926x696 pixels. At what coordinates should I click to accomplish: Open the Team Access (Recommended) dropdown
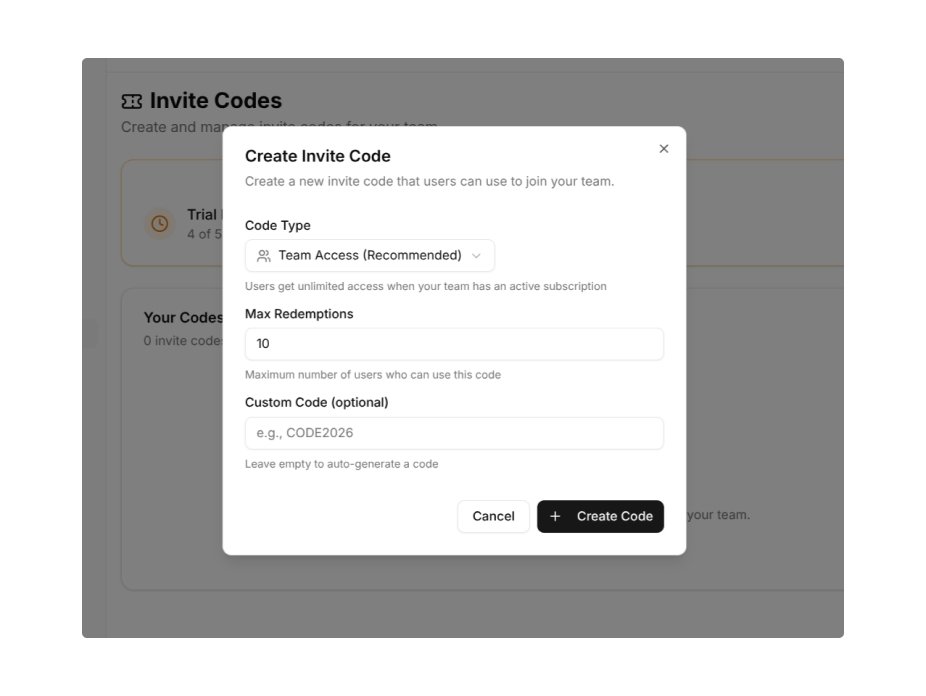point(369,256)
